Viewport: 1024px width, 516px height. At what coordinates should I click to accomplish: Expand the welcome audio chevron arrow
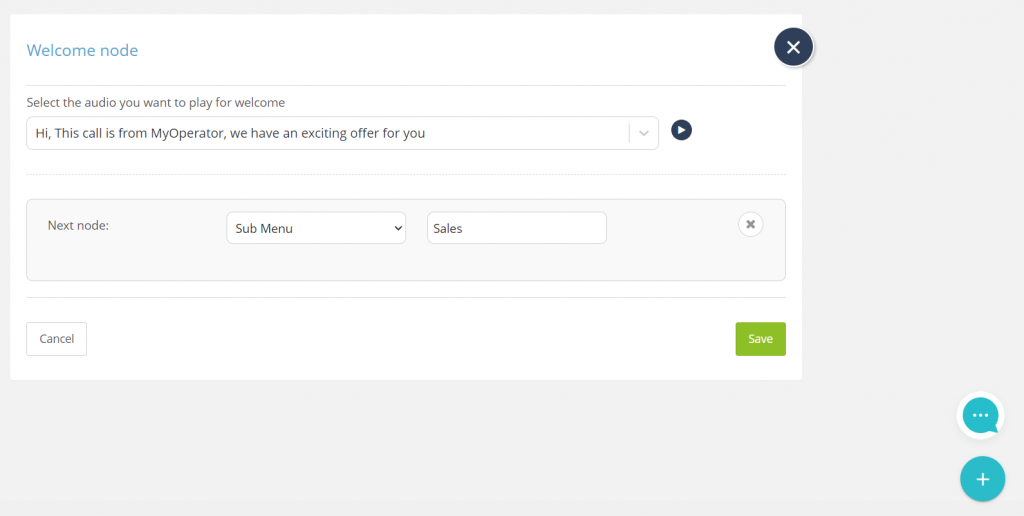643,133
